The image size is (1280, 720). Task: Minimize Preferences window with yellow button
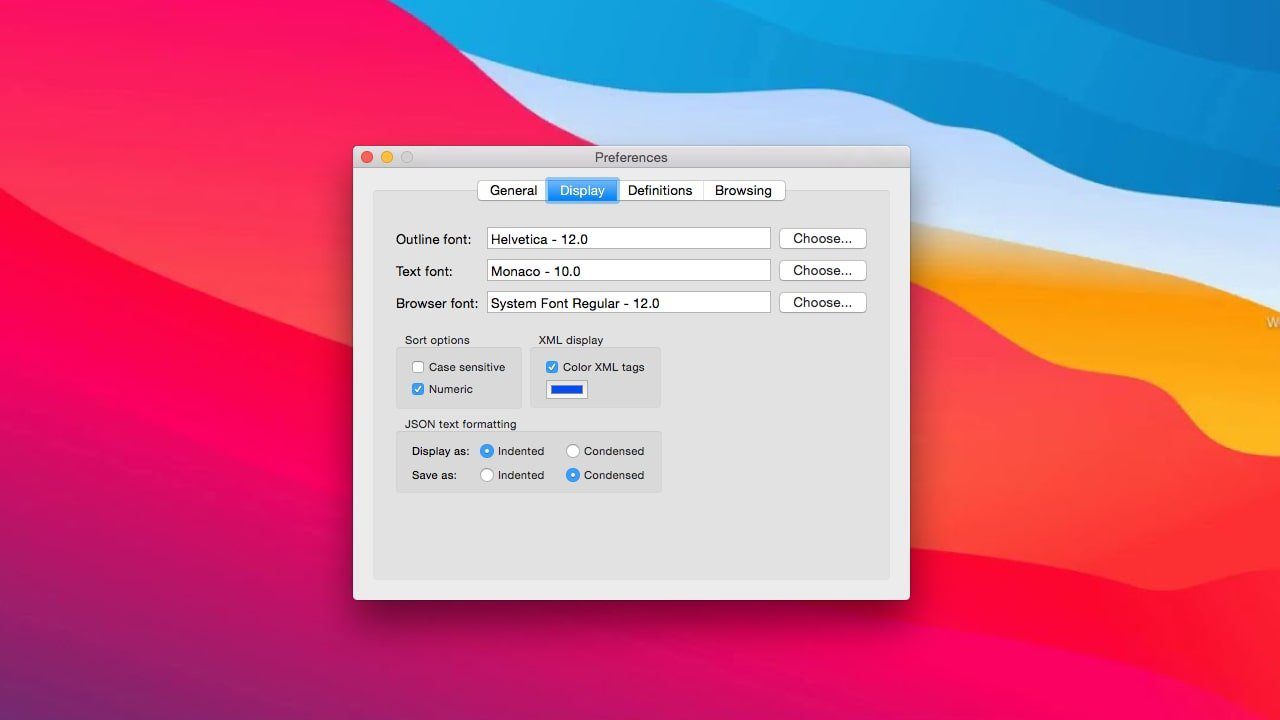pyautogui.click(x=387, y=157)
